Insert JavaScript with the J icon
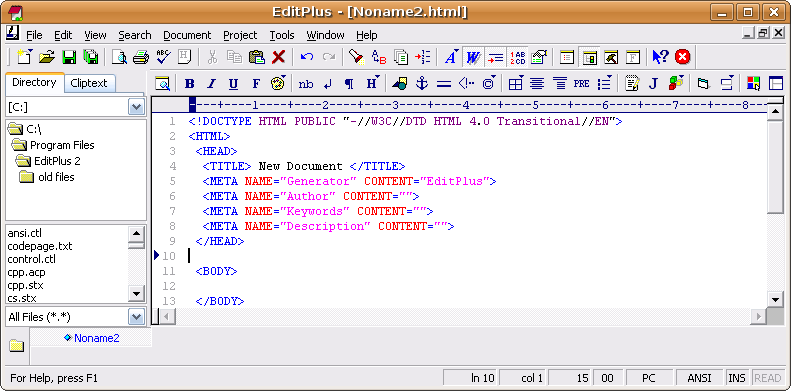791x391 pixels. click(653, 84)
